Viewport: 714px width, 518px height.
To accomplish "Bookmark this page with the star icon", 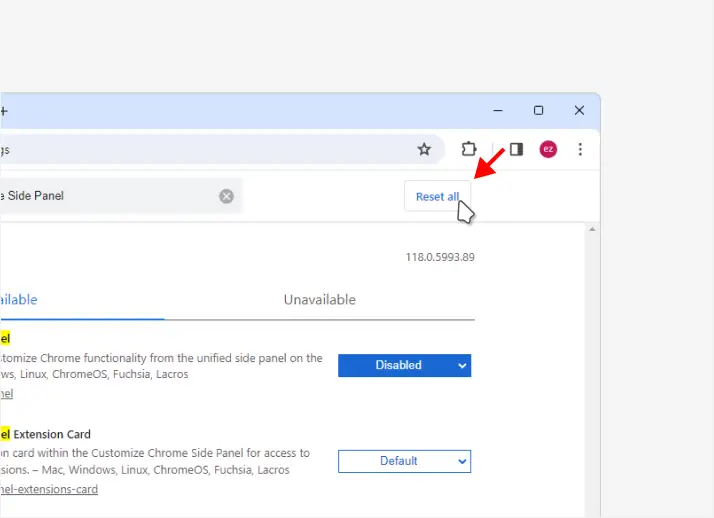I will pos(424,149).
